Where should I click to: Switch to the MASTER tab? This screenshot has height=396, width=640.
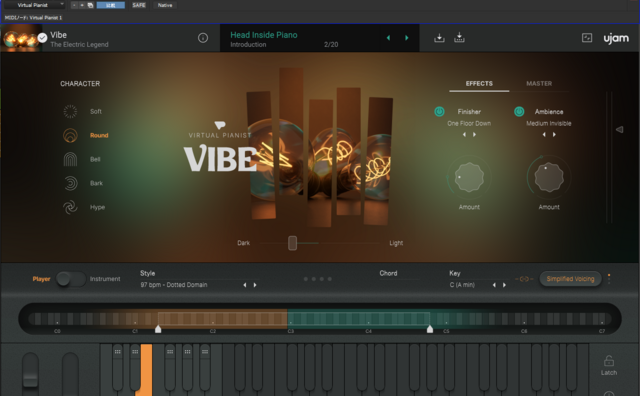click(539, 83)
